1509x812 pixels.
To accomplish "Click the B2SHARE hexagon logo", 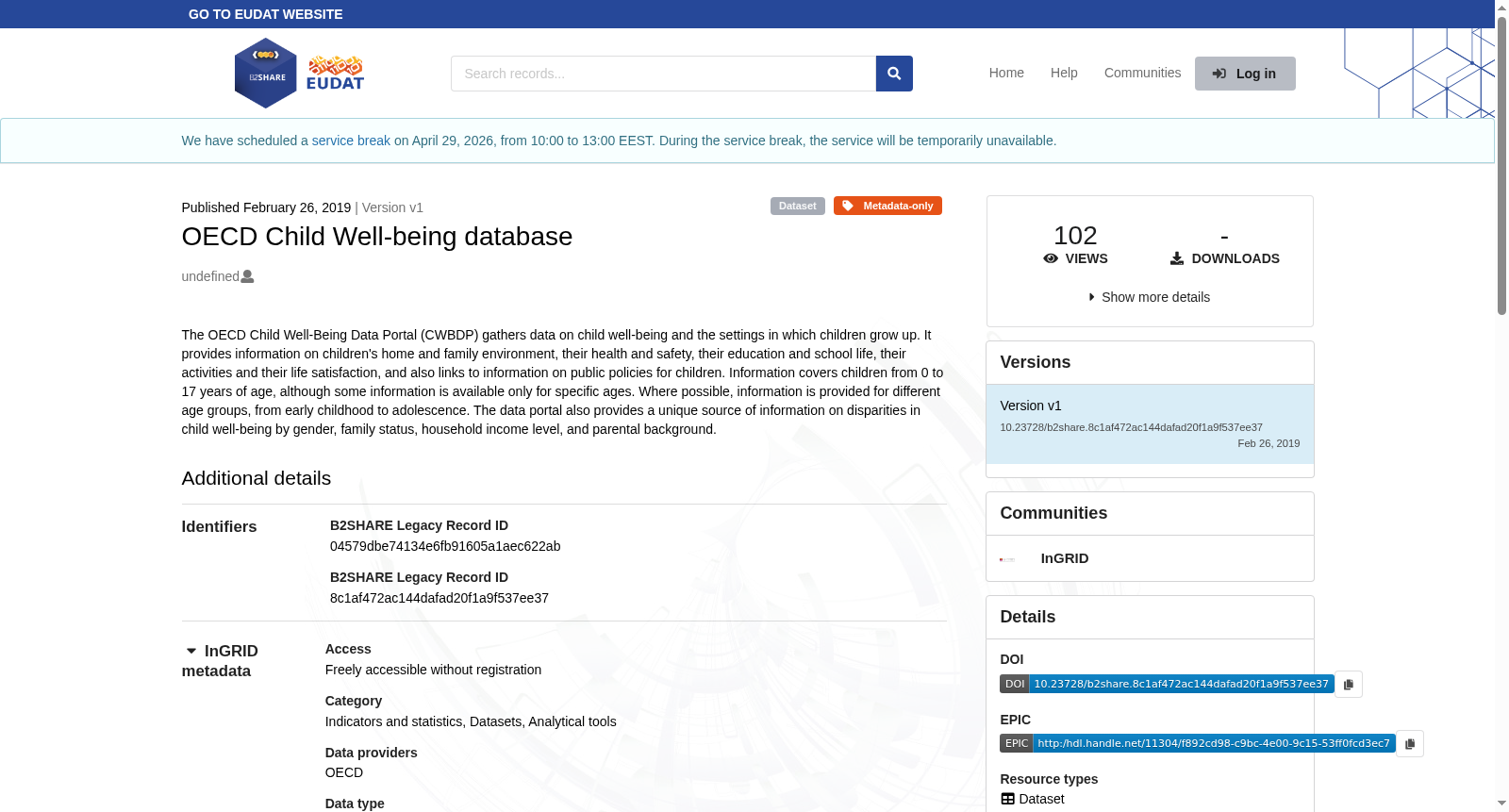I will point(266,74).
